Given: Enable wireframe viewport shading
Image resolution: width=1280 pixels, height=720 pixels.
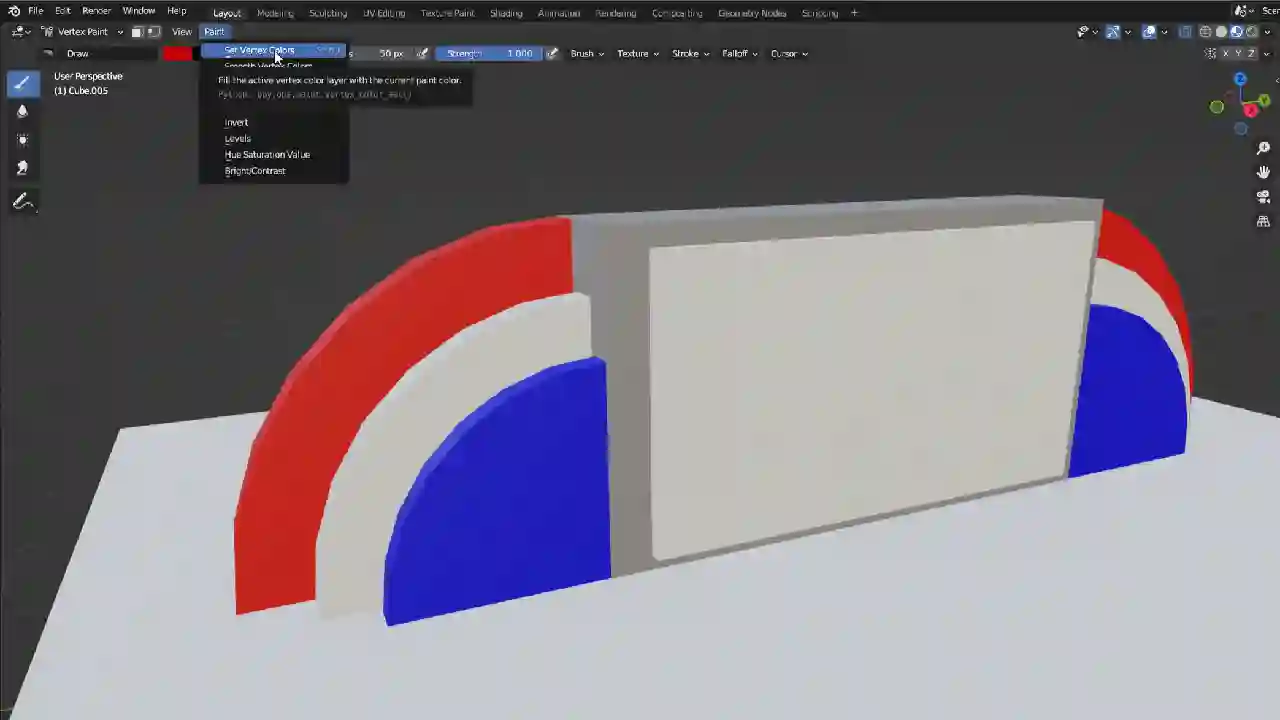Looking at the screenshot, I should click(x=1205, y=32).
